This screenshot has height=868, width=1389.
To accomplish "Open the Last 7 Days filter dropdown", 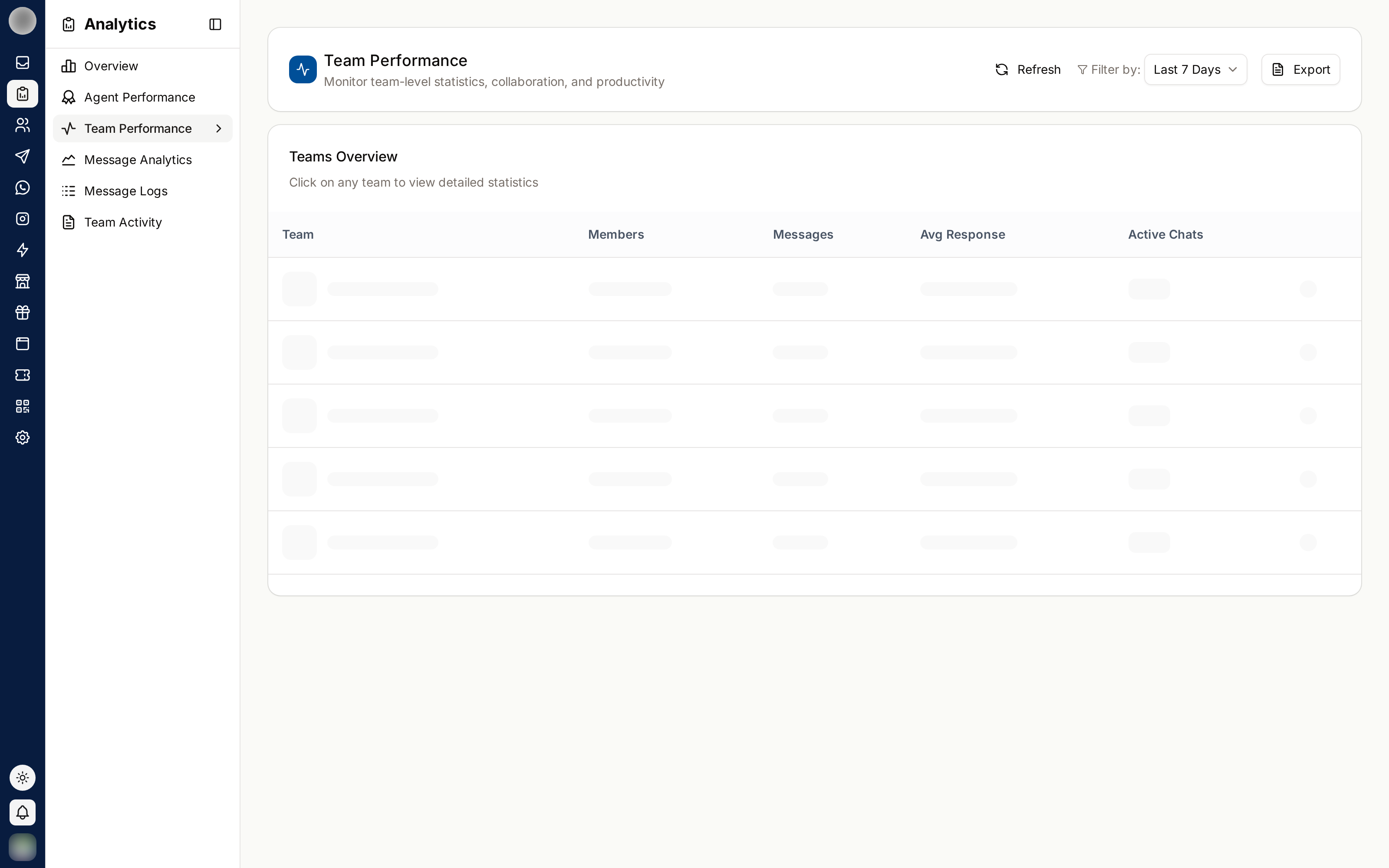I will click(1195, 69).
